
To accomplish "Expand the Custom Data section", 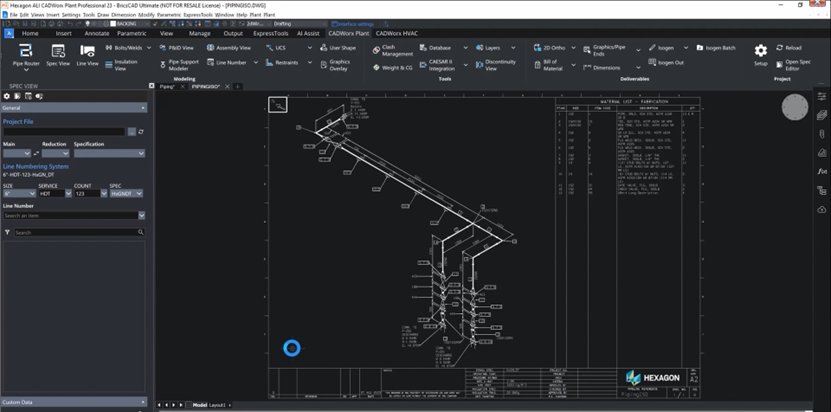I will (74, 402).
